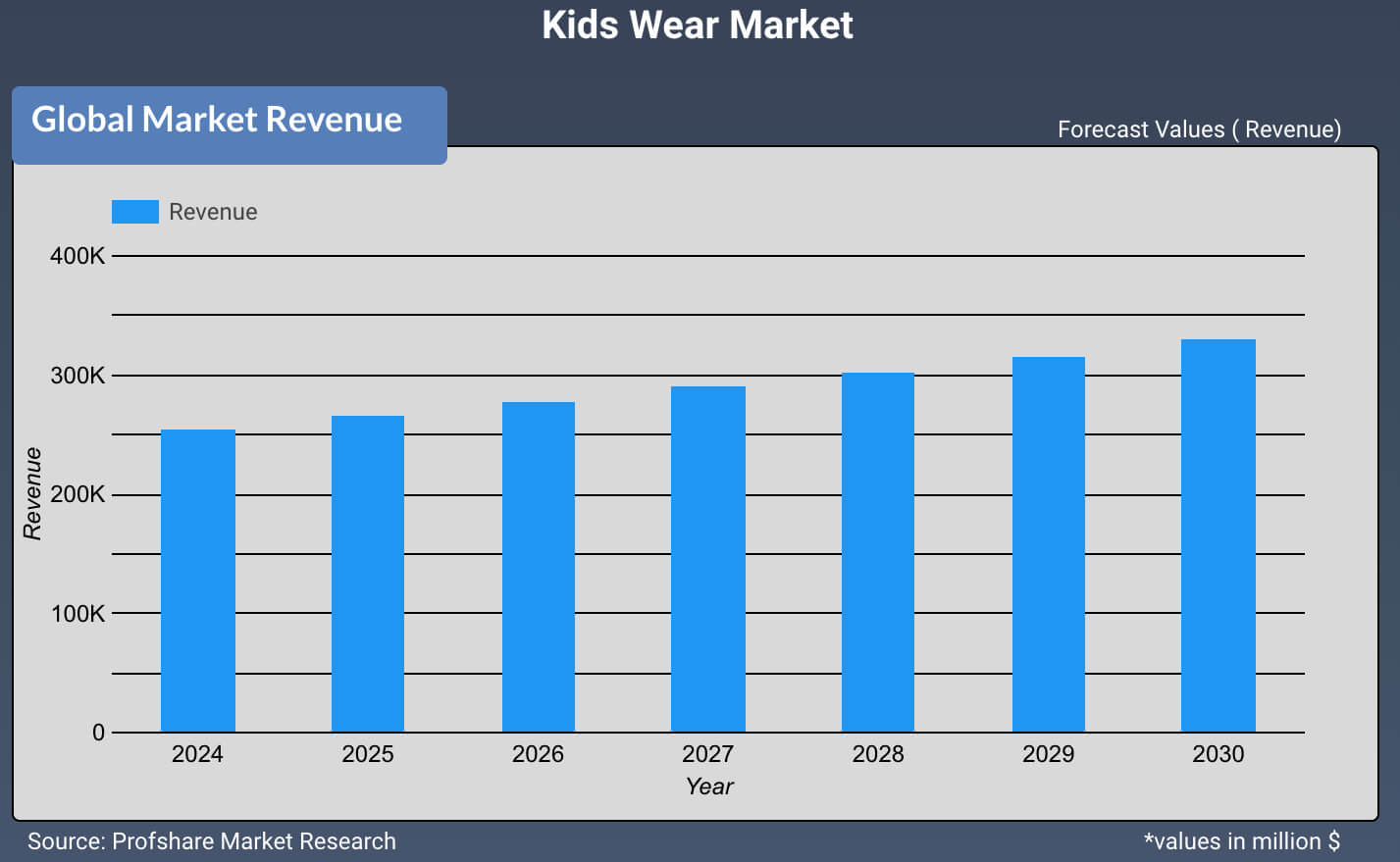Click the 2027 x-axis label

click(x=708, y=754)
